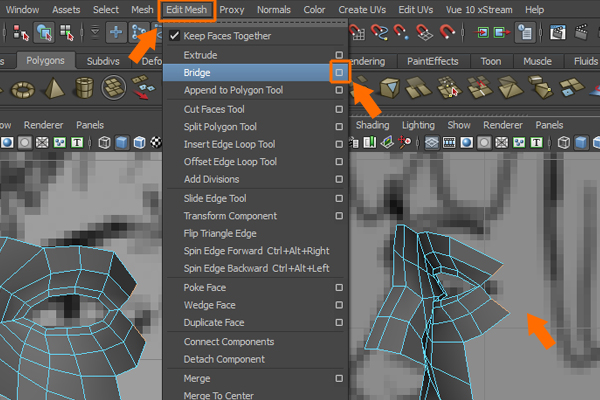Viewport: 600px width, 400px height.
Task: Switch to the Subdivs shelf tab
Action: (103, 61)
